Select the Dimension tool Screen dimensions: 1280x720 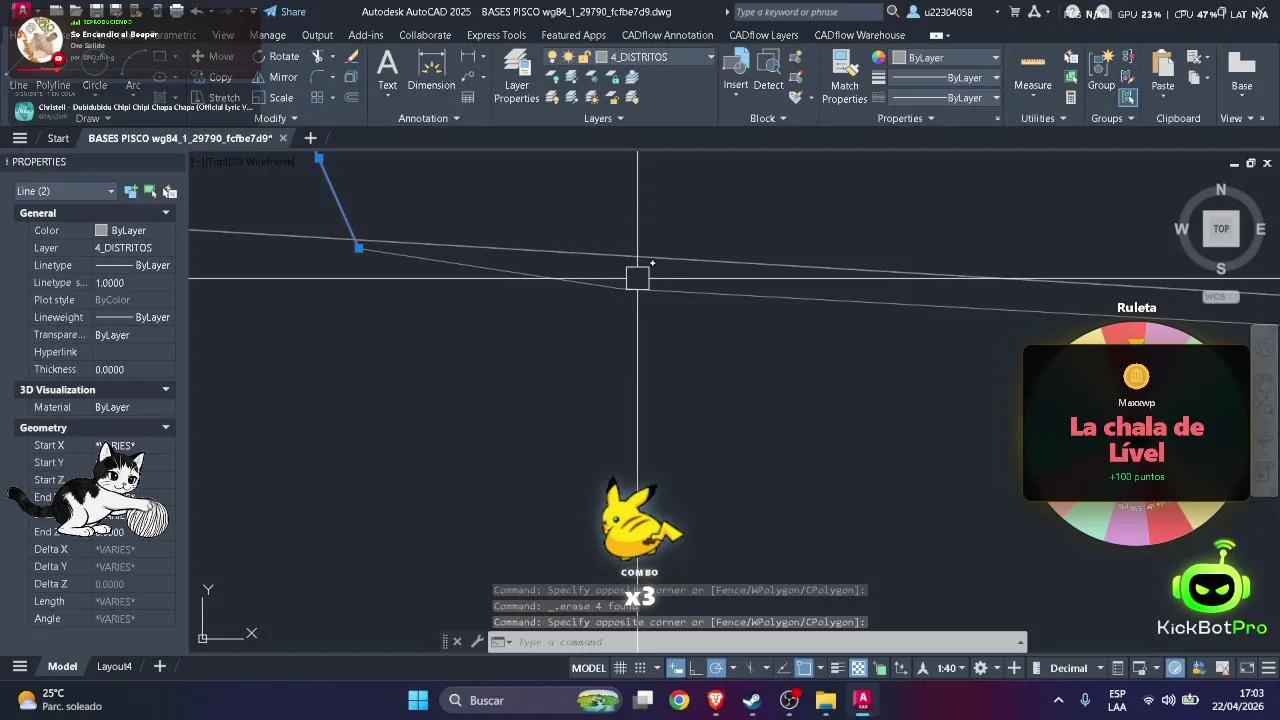click(x=431, y=70)
